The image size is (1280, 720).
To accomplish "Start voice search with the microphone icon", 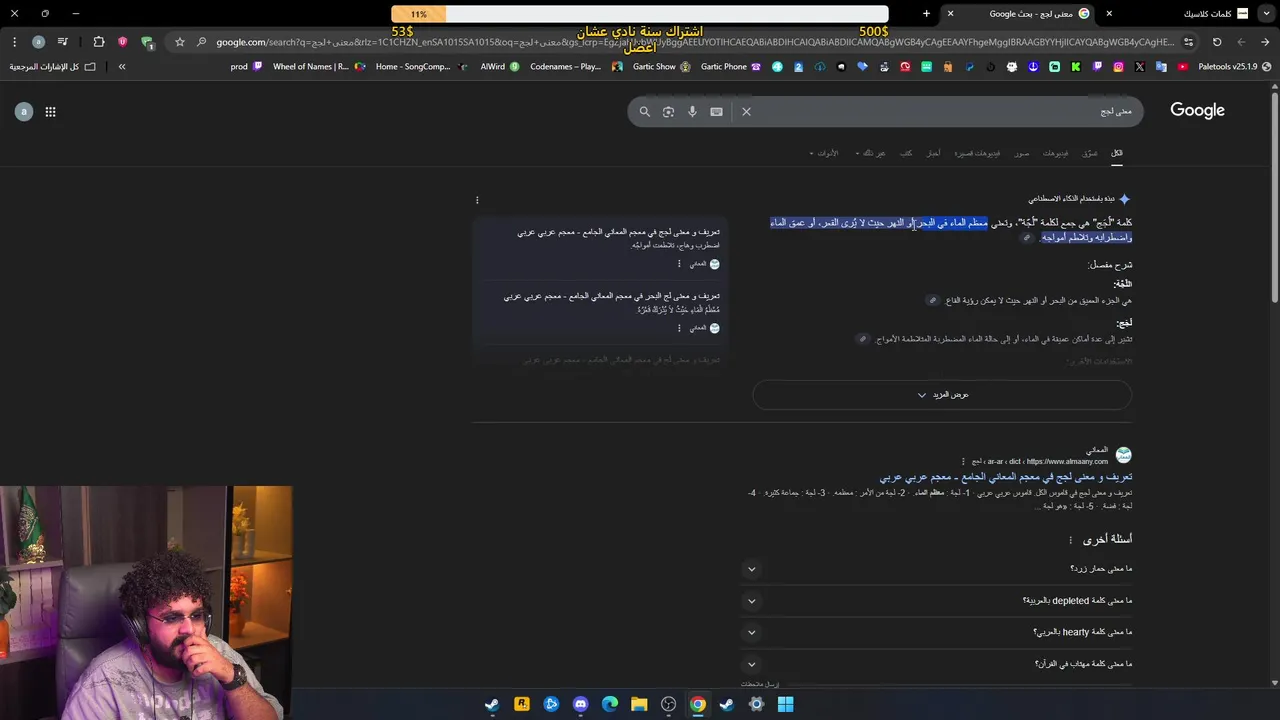I will pyautogui.click(x=692, y=112).
